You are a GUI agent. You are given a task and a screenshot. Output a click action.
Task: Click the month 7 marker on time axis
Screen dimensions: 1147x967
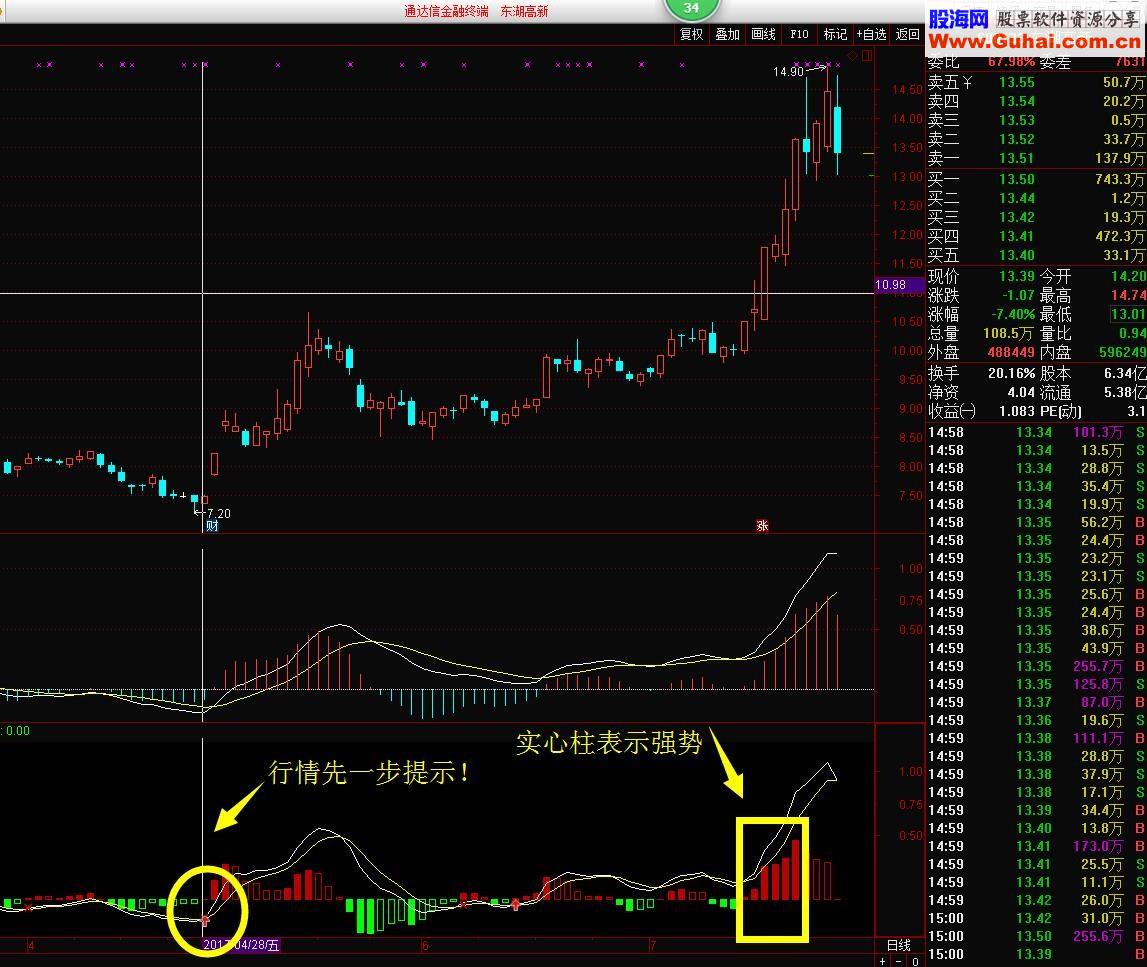coord(653,945)
